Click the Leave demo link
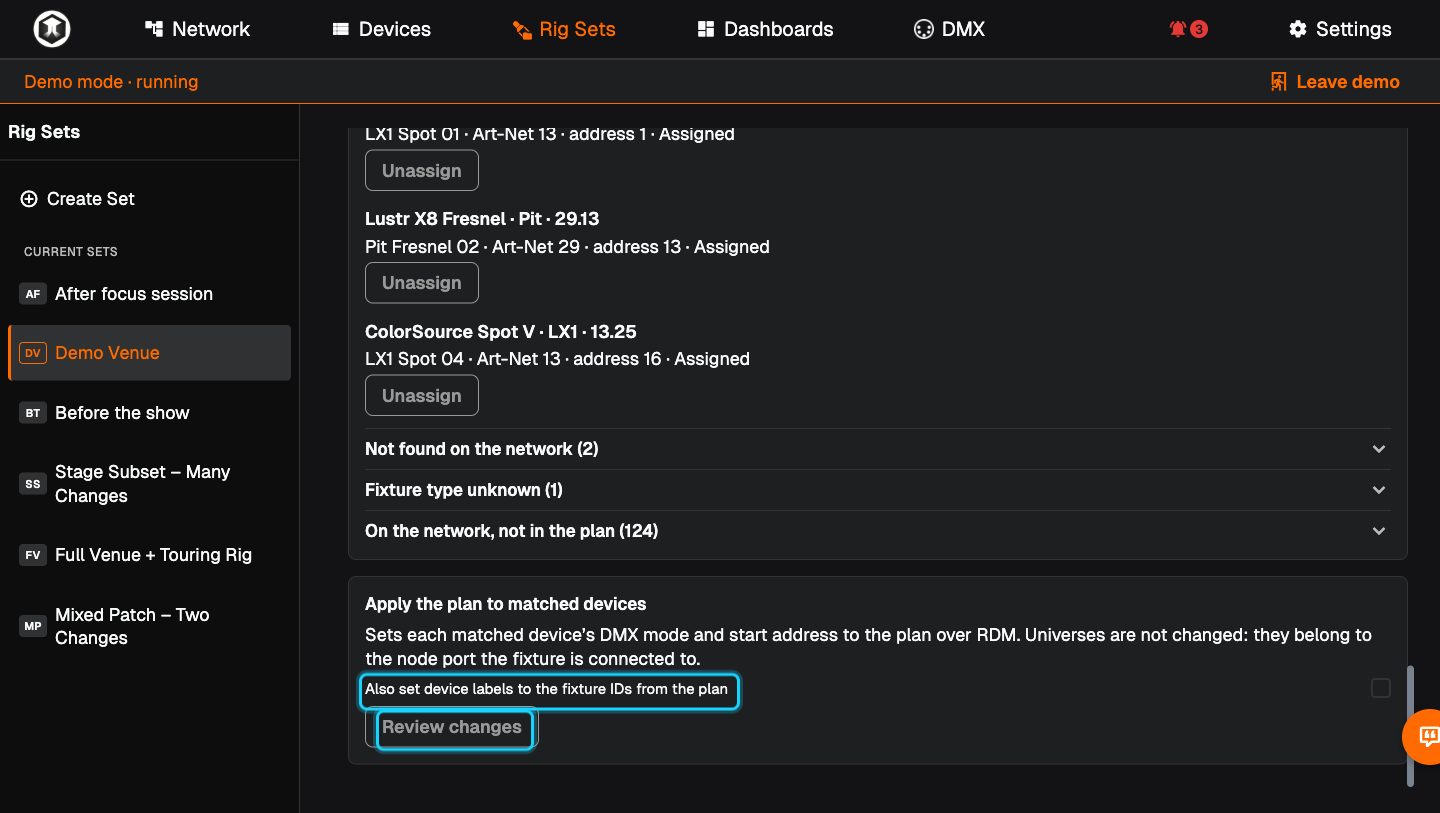 point(1335,82)
